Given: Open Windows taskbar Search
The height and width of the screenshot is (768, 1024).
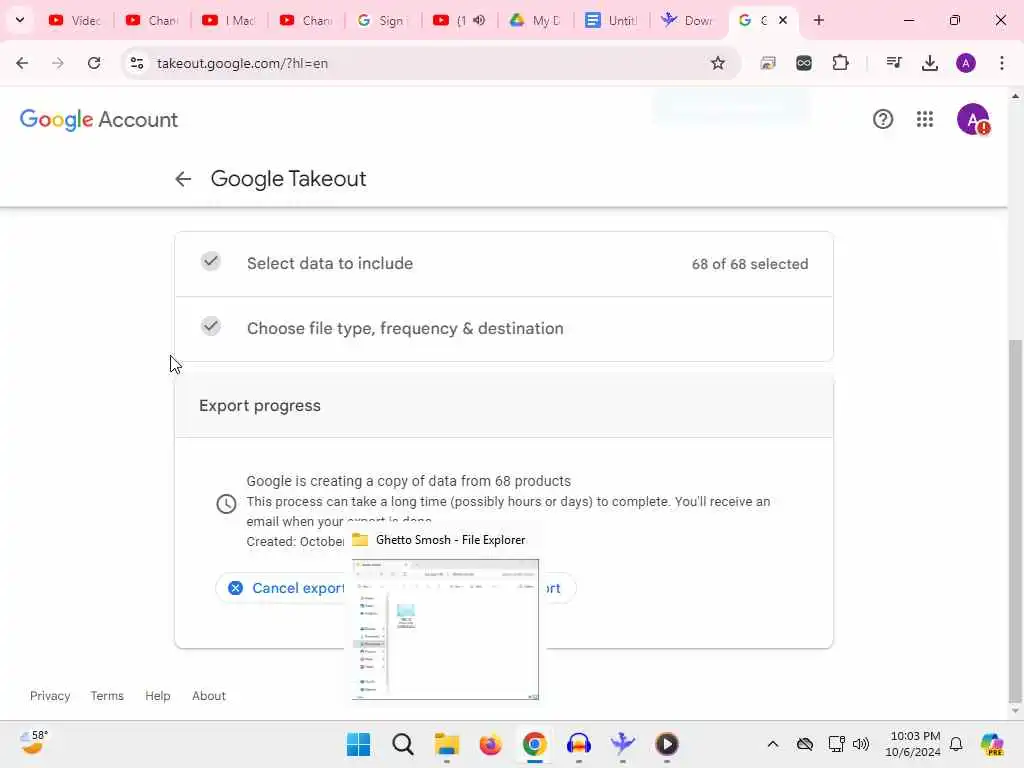Looking at the screenshot, I should point(402,744).
